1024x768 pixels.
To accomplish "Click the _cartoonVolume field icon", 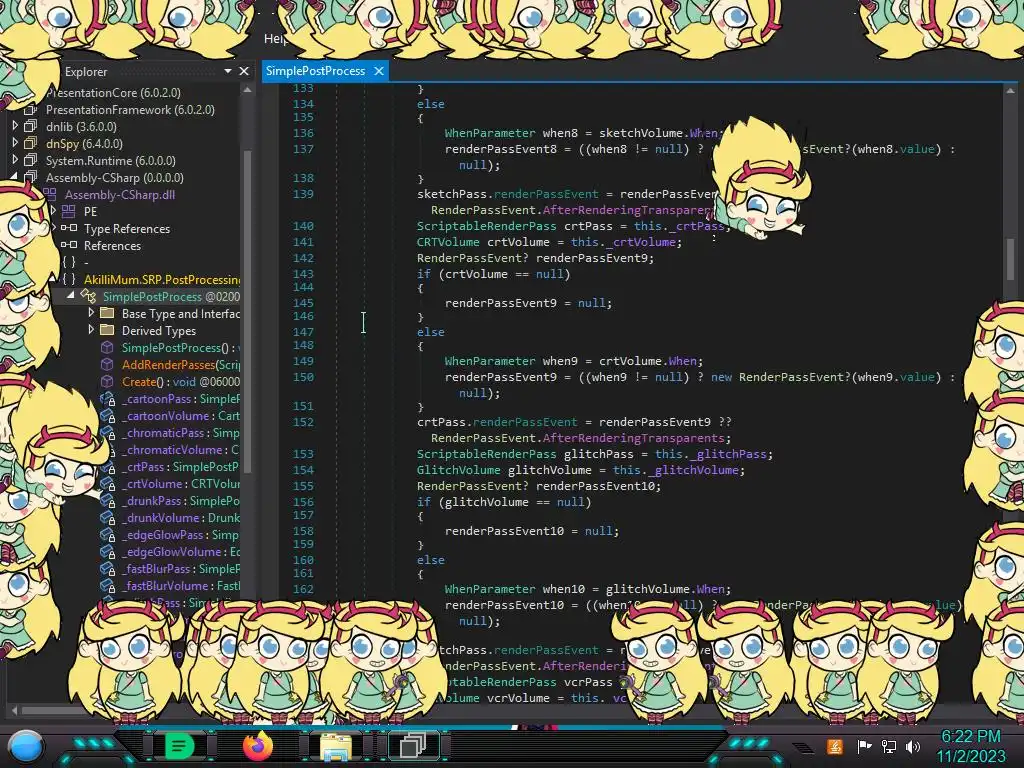I will (x=107, y=415).
